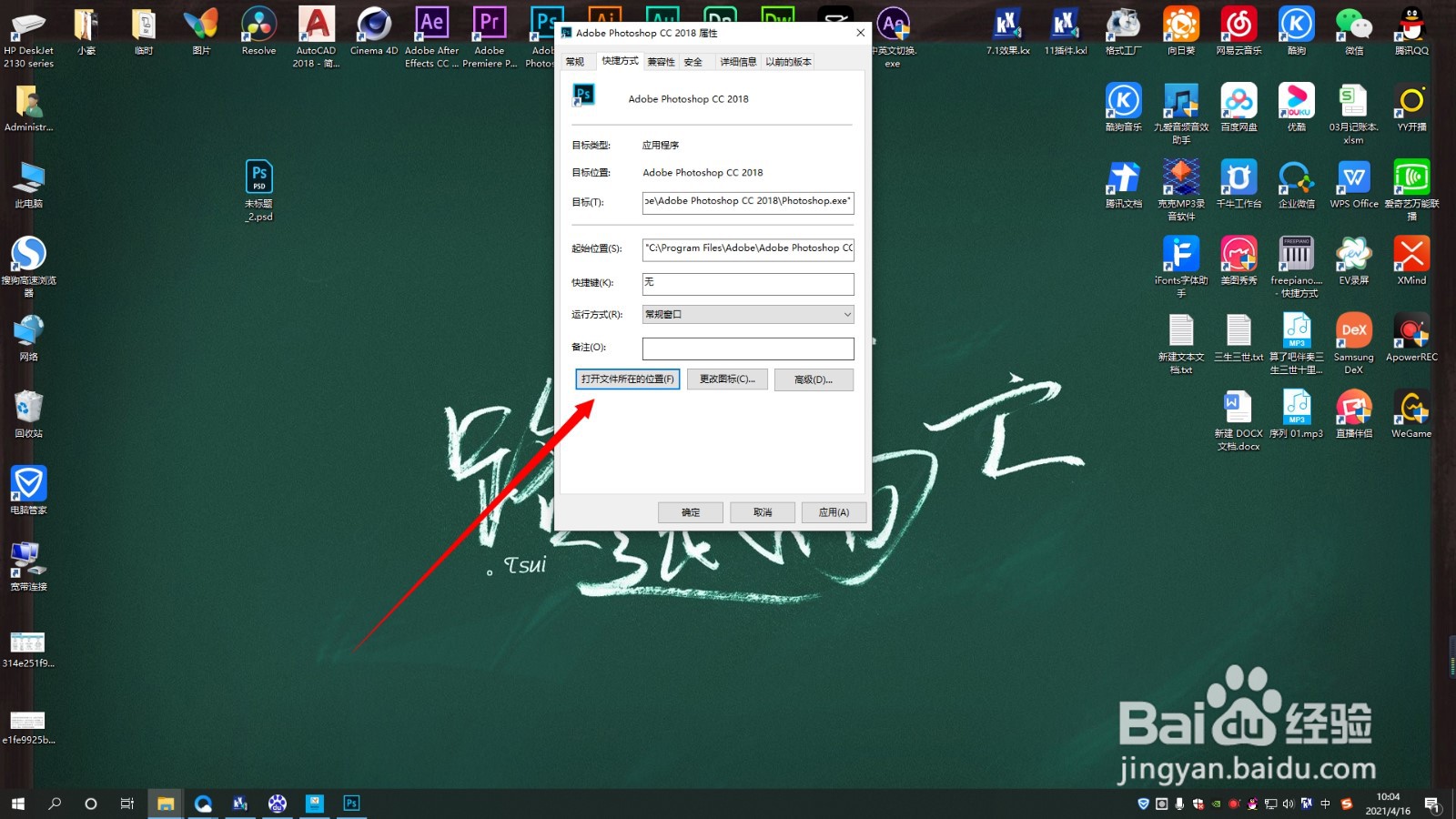Viewport: 1456px width, 819px height.
Task: Click the 备注(O) comment field
Action: pos(748,349)
